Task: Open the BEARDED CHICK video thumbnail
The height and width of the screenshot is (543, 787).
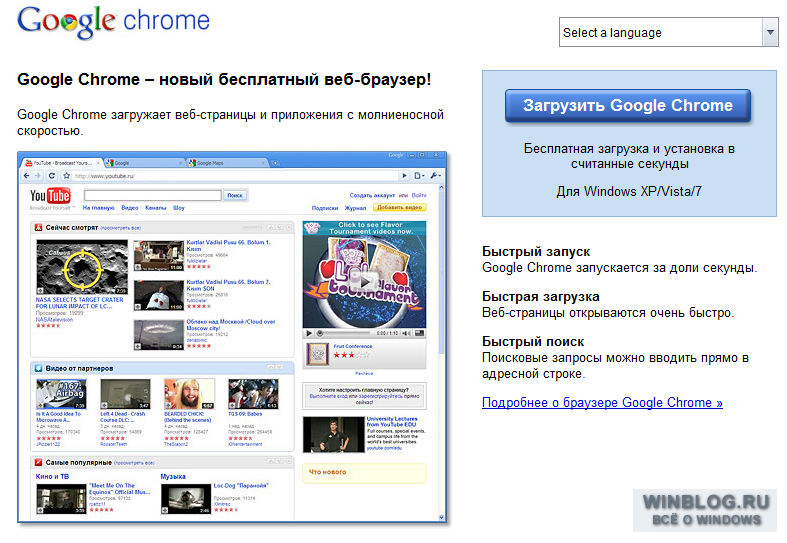Action: tap(189, 394)
